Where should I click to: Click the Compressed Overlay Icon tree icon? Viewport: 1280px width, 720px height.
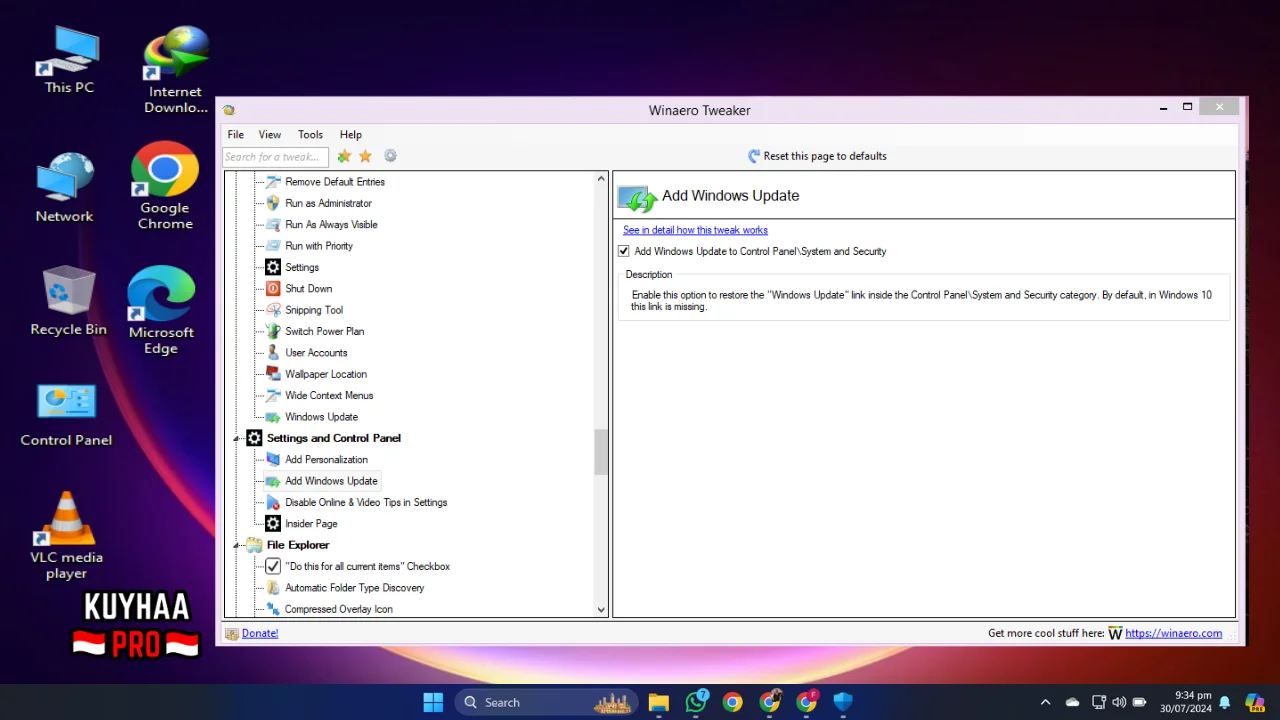(273, 609)
